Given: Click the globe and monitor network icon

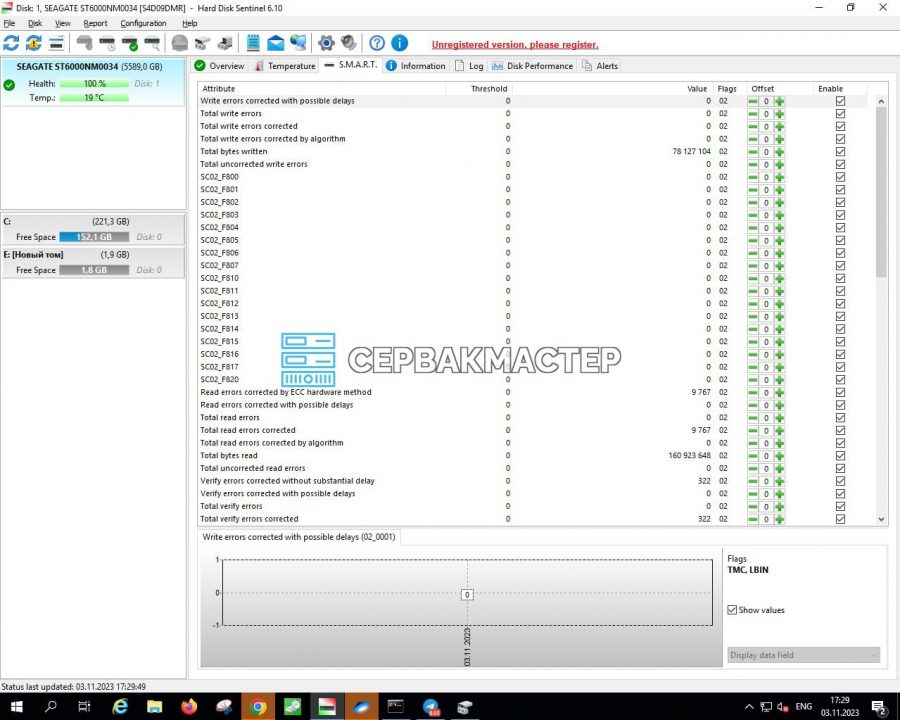Looking at the screenshot, I should (298, 43).
